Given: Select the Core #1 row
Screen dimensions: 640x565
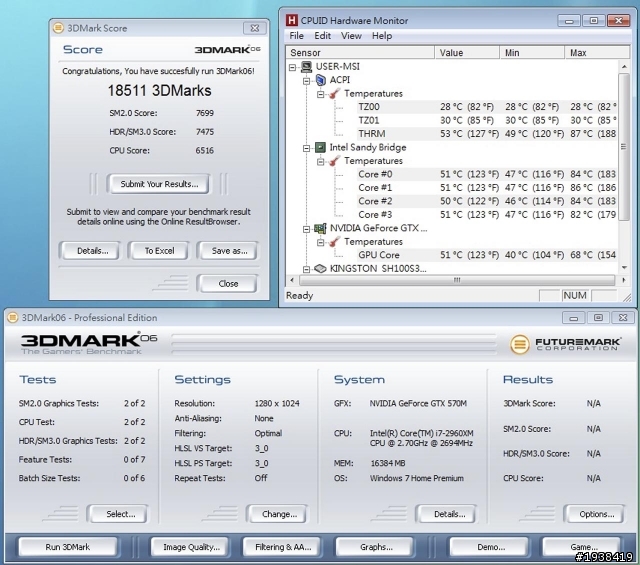Looking at the screenshot, I should tap(486, 188).
